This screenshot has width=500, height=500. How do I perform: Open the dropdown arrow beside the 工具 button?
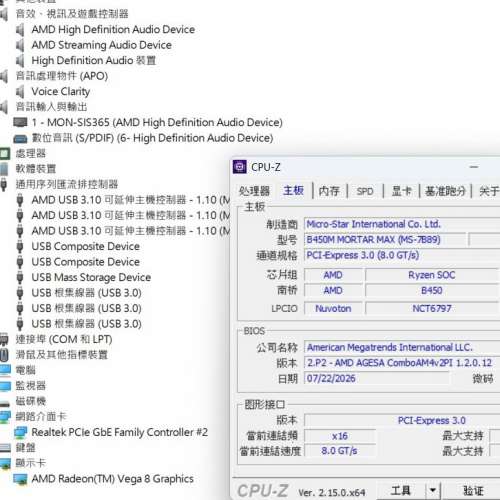tap(433, 490)
